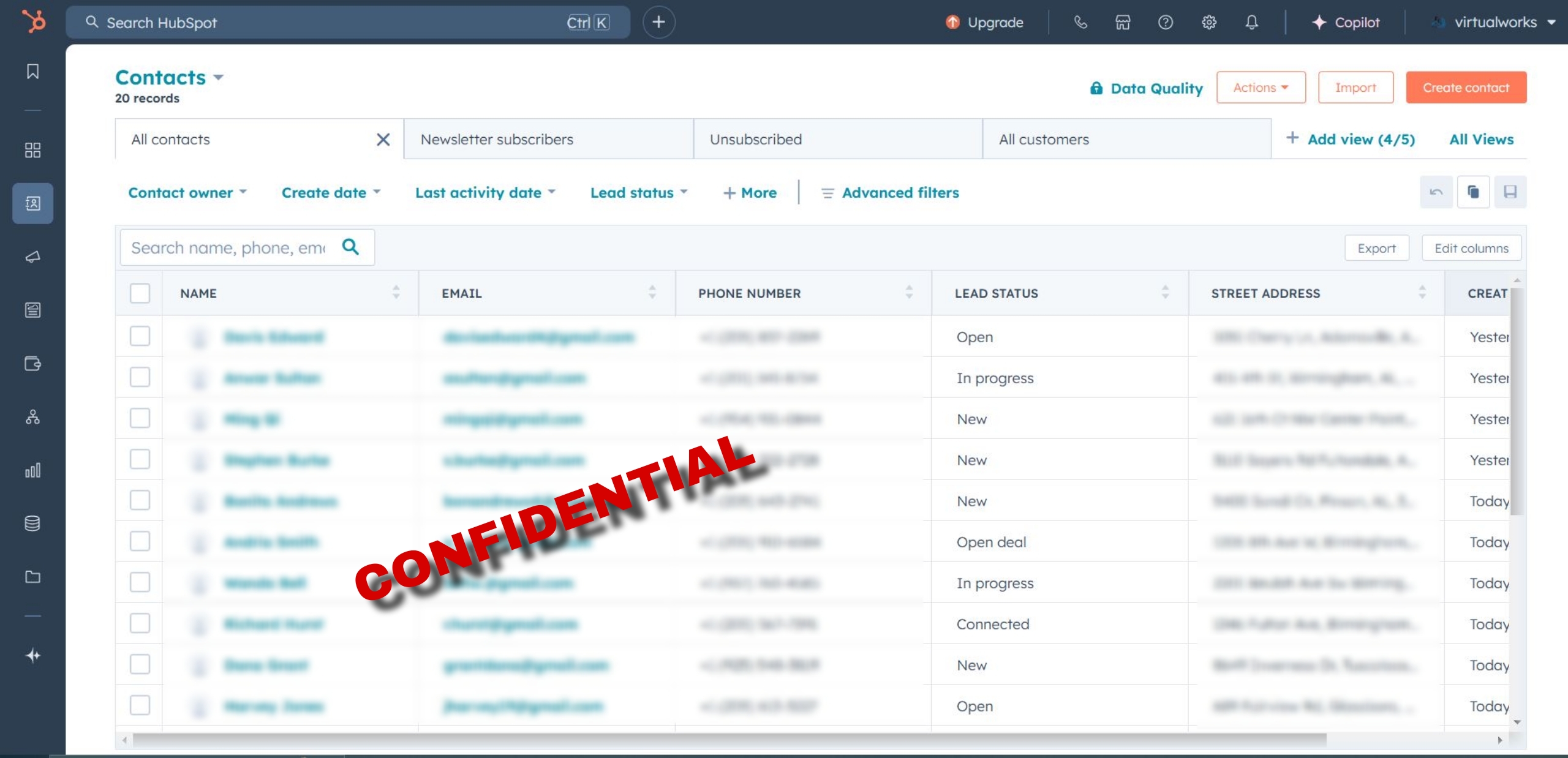This screenshot has width=1568, height=758.
Task: Click the clone view copy icon
Action: [1473, 192]
